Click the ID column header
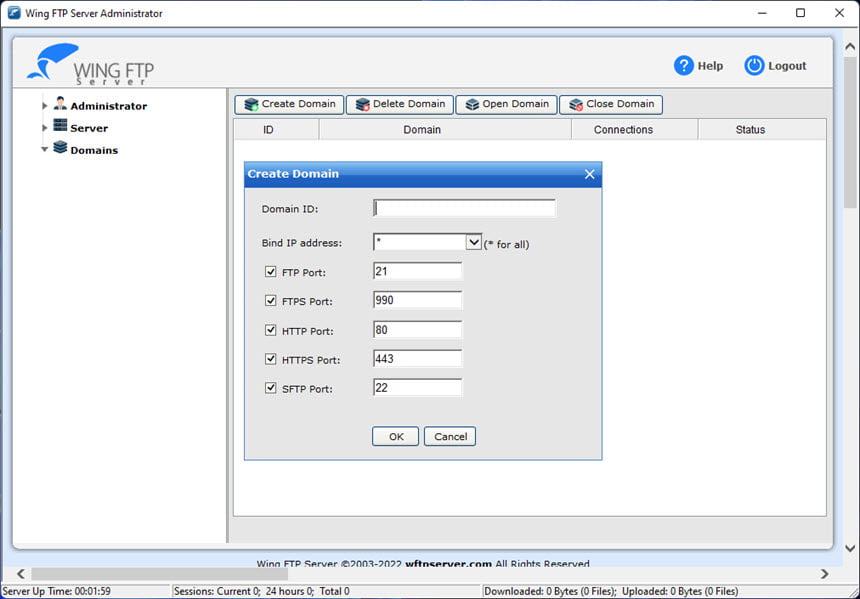The width and height of the screenshot is (860, 599). 276,130
